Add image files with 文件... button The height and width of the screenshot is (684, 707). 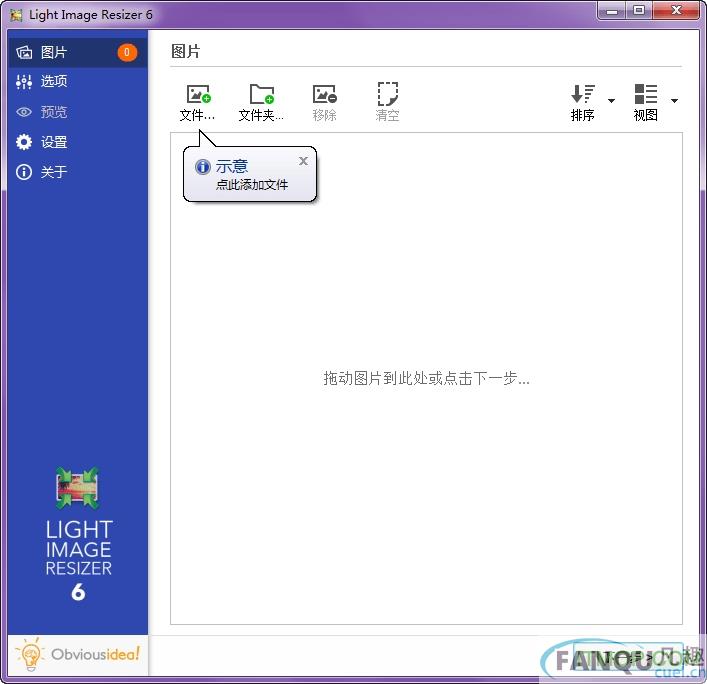click(x=197, y=102)
